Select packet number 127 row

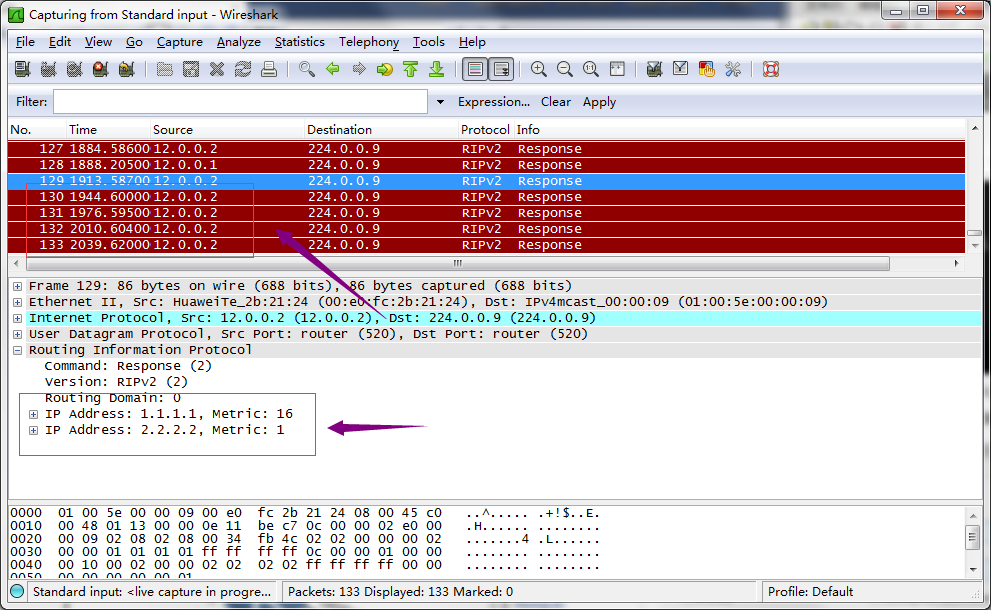tap(486, 149)
